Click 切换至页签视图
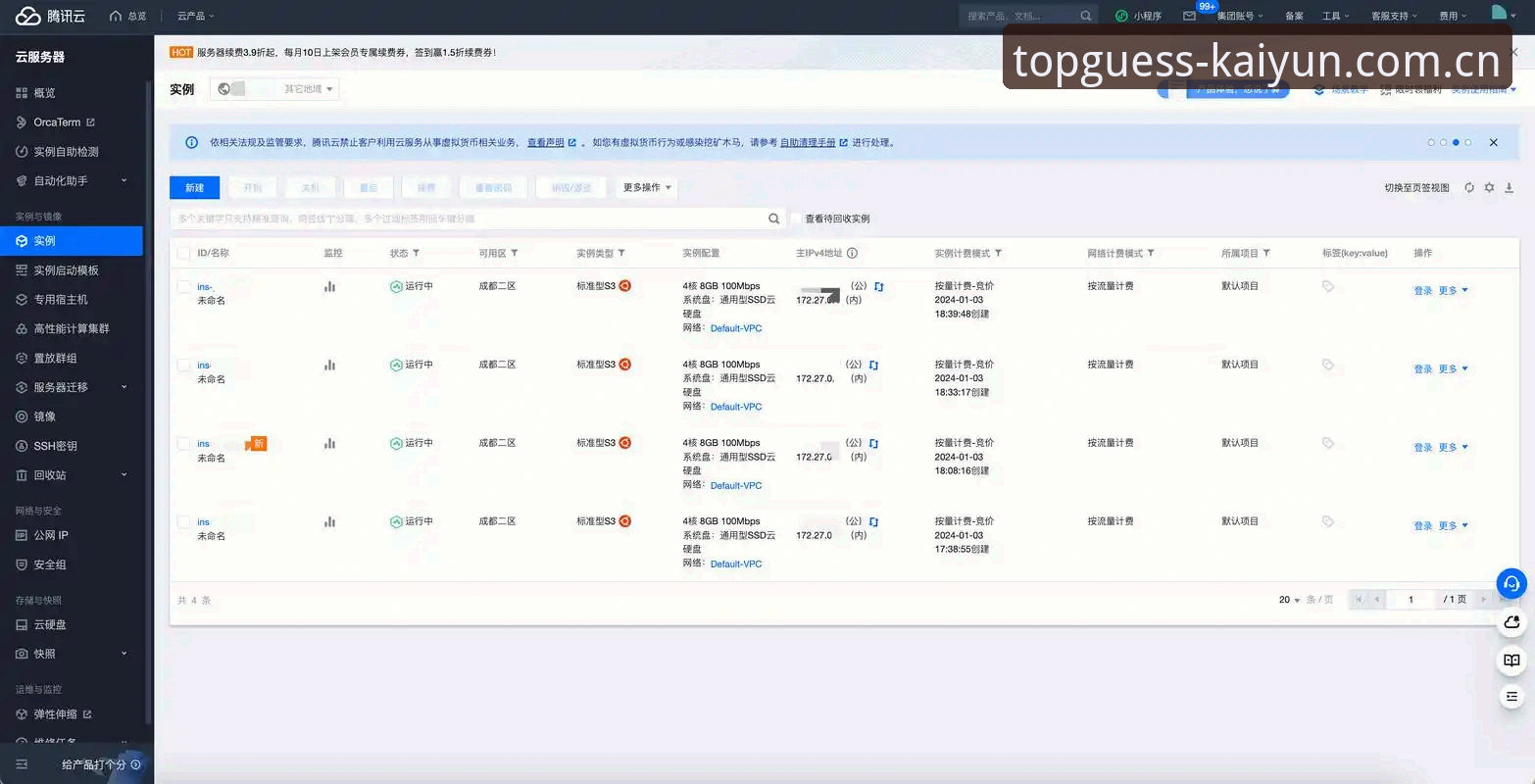 pyautogui.click(x=1416, y=187)
